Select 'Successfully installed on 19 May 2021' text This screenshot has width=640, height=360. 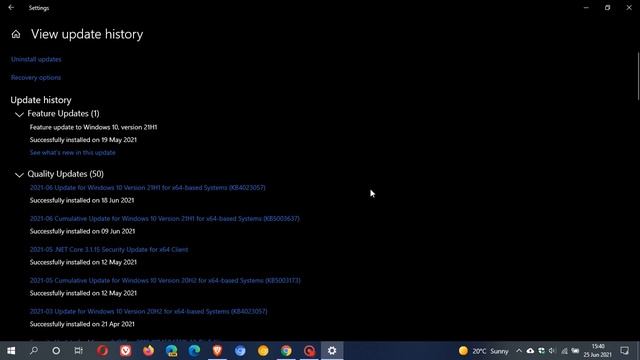pos(83,140)
